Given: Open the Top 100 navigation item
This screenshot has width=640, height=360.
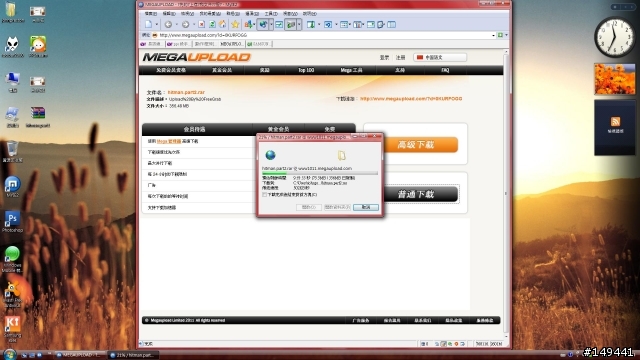Looking at the screenshot, I should (x=306, y=70).
